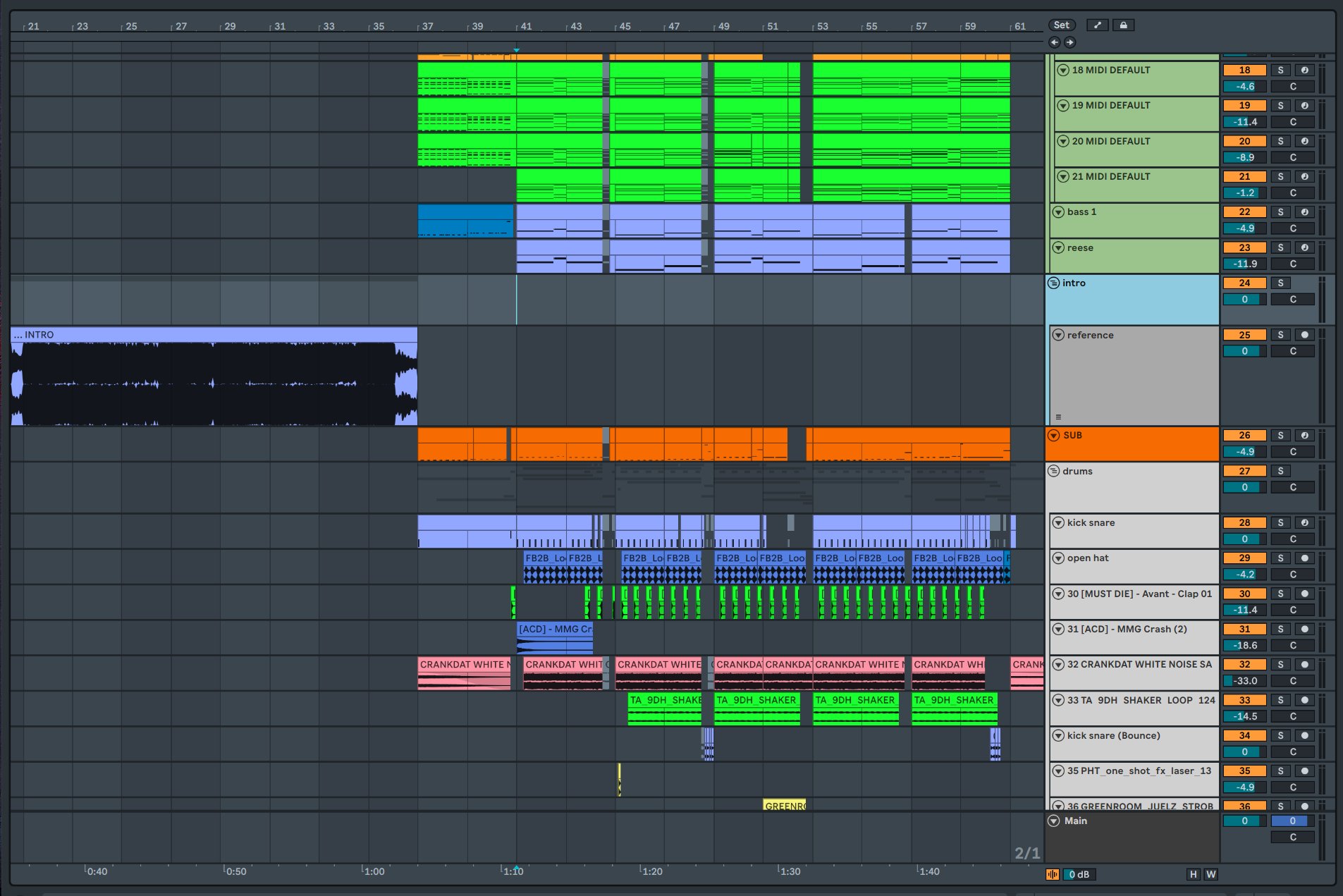Solo the reese track
The width and height of the screenshot is (1343, 896).
pyautogui.click(x=1280, y=247)
